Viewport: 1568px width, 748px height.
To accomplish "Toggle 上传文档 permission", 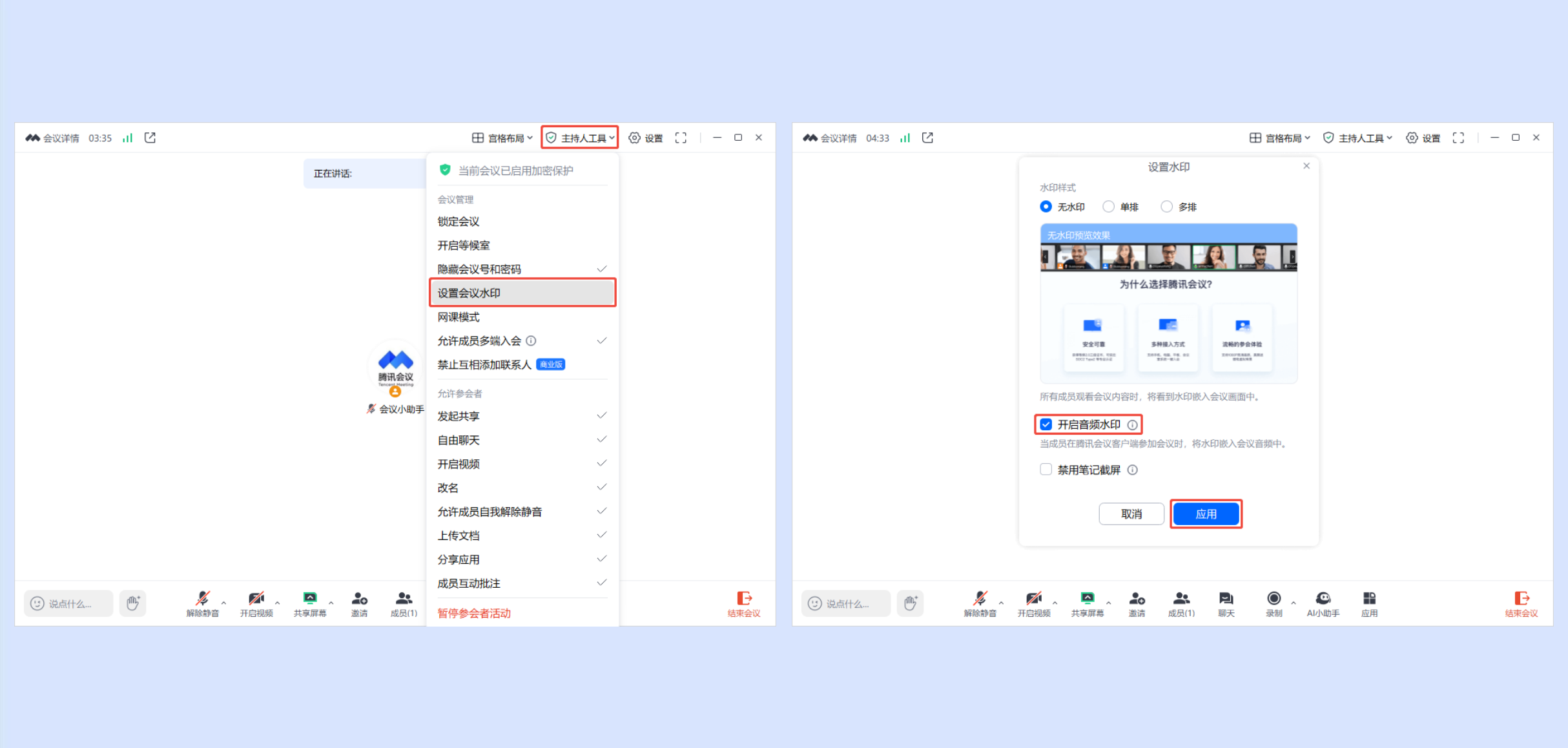I will [522, 535].
